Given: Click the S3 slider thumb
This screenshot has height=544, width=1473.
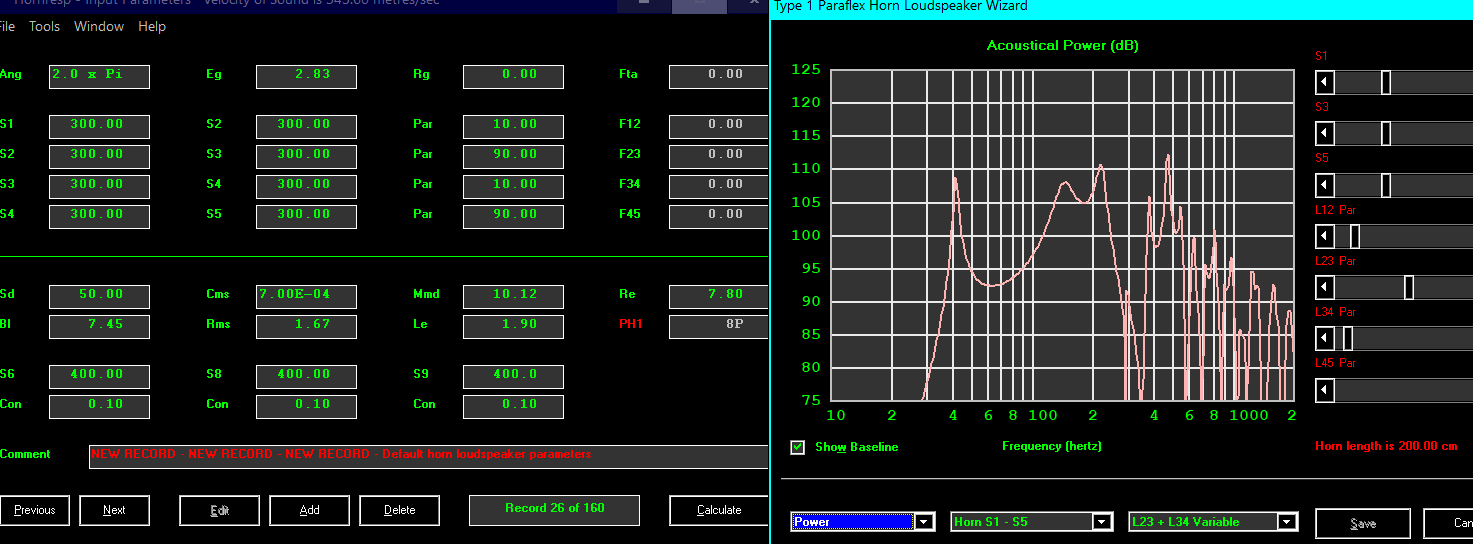Looking at the screenshot, I should [x=1386, y=133].
